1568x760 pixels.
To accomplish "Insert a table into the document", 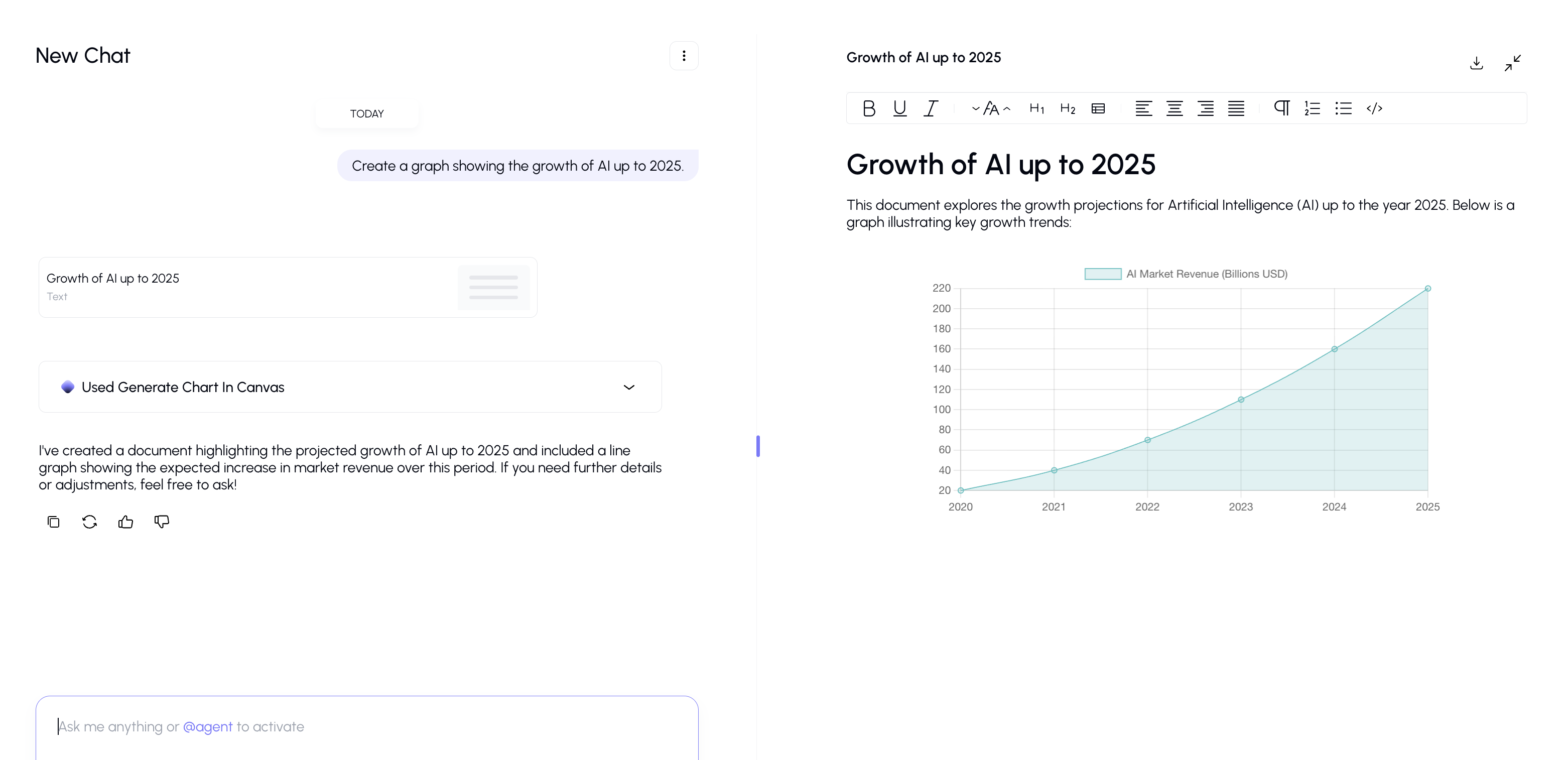I will 1098,108.
